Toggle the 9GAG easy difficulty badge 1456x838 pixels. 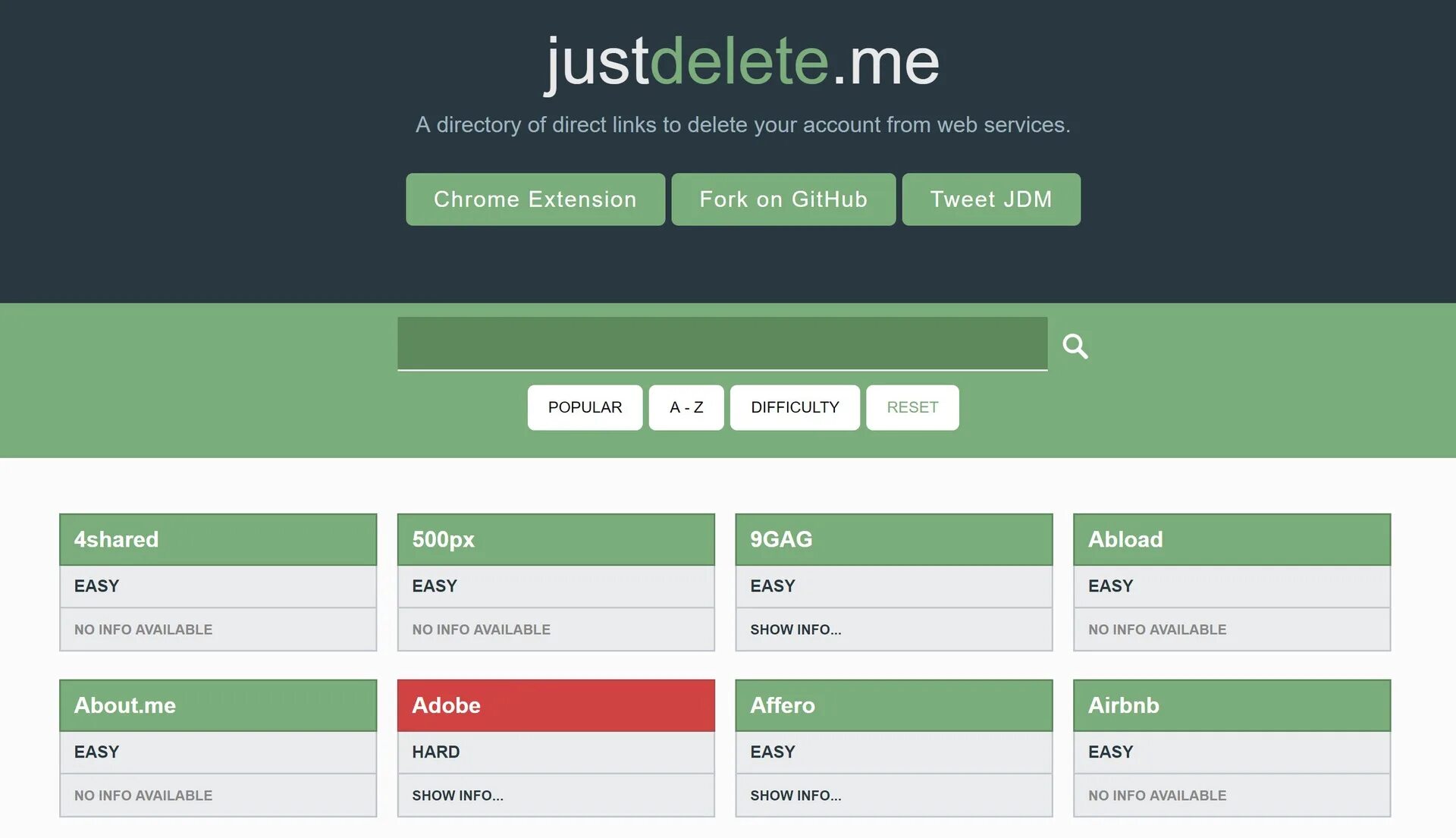pyautogui.click(x=773, y=585)
